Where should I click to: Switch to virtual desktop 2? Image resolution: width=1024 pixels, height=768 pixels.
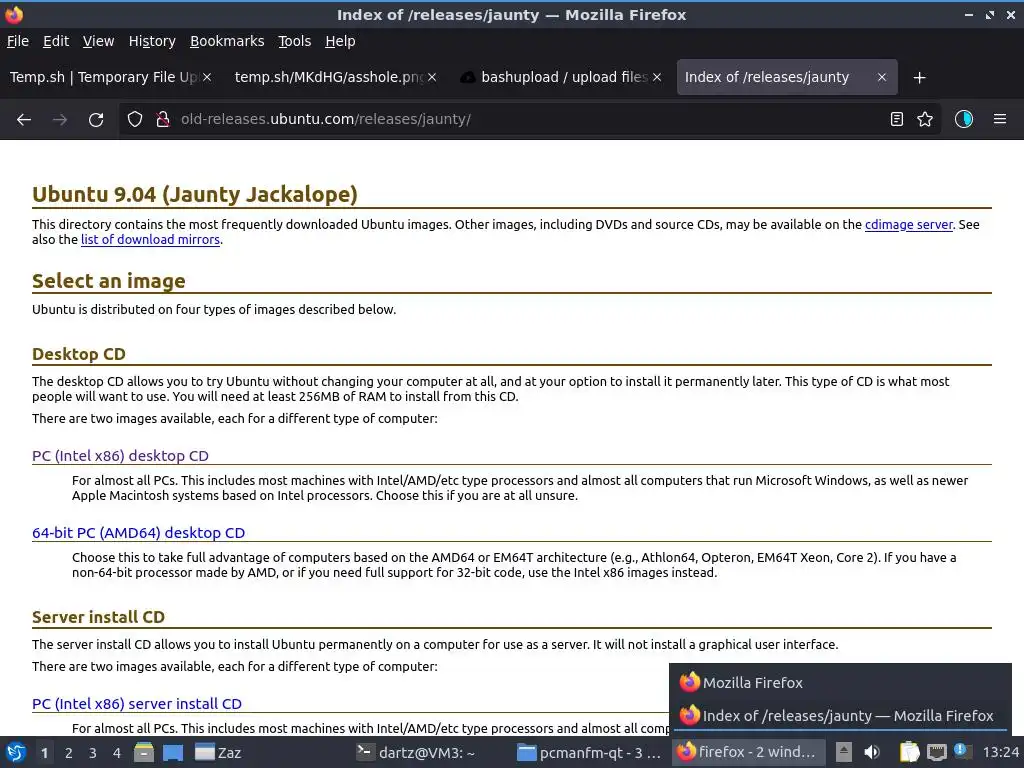click(x=69, y=753)
